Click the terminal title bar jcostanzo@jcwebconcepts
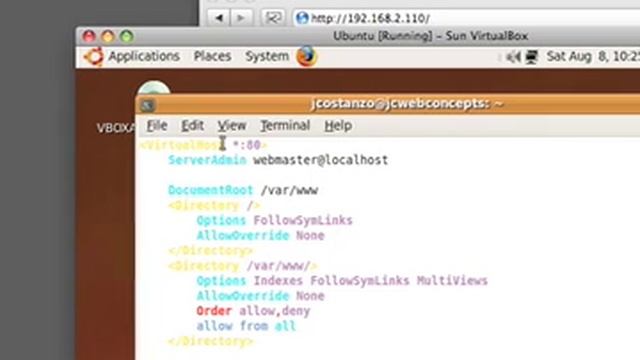Viewport: 640px width, 360px height. click(407, 104)
